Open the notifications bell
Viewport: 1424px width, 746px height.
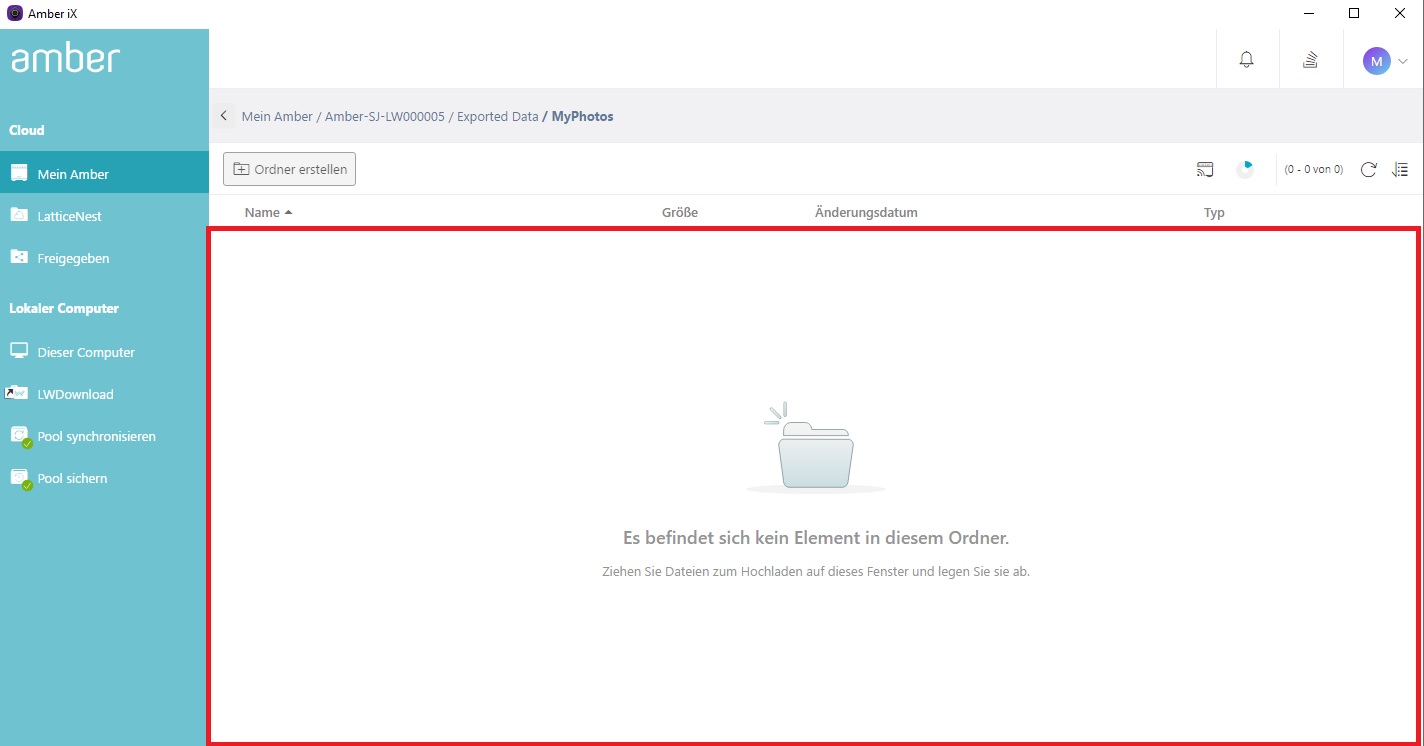pyautogui.click(x=1246, y=60)
